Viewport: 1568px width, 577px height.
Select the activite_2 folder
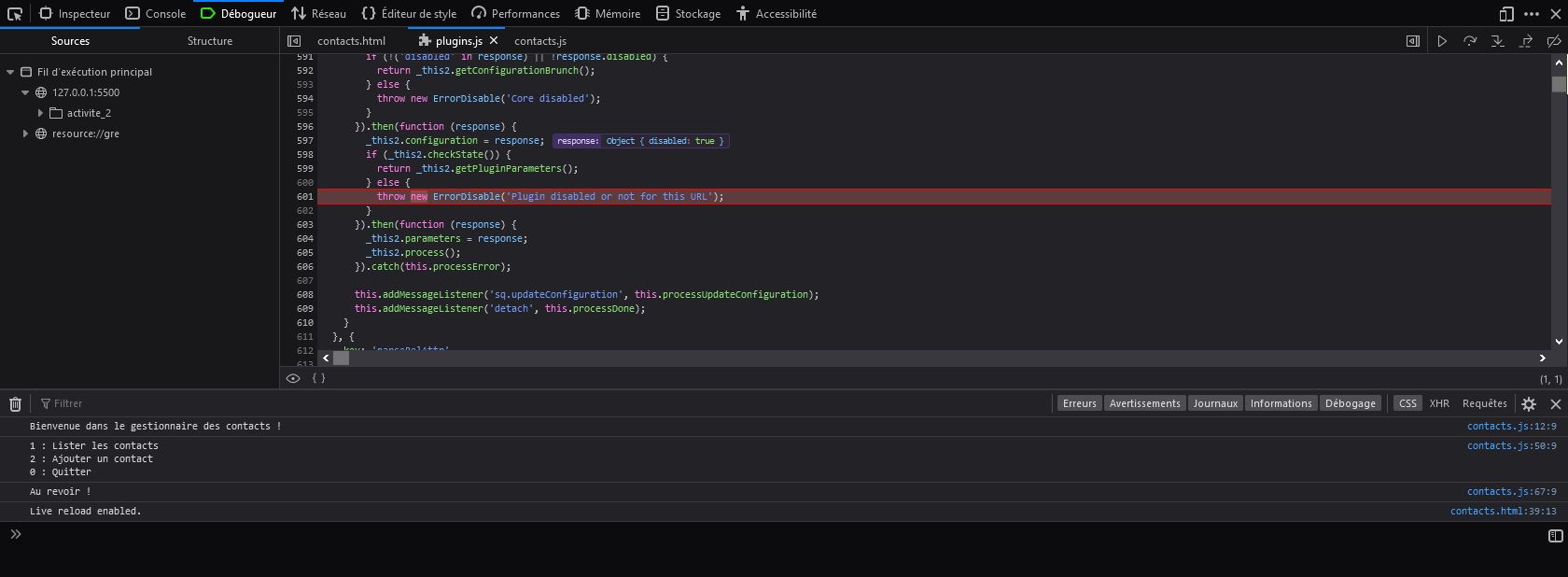point(89,113)
